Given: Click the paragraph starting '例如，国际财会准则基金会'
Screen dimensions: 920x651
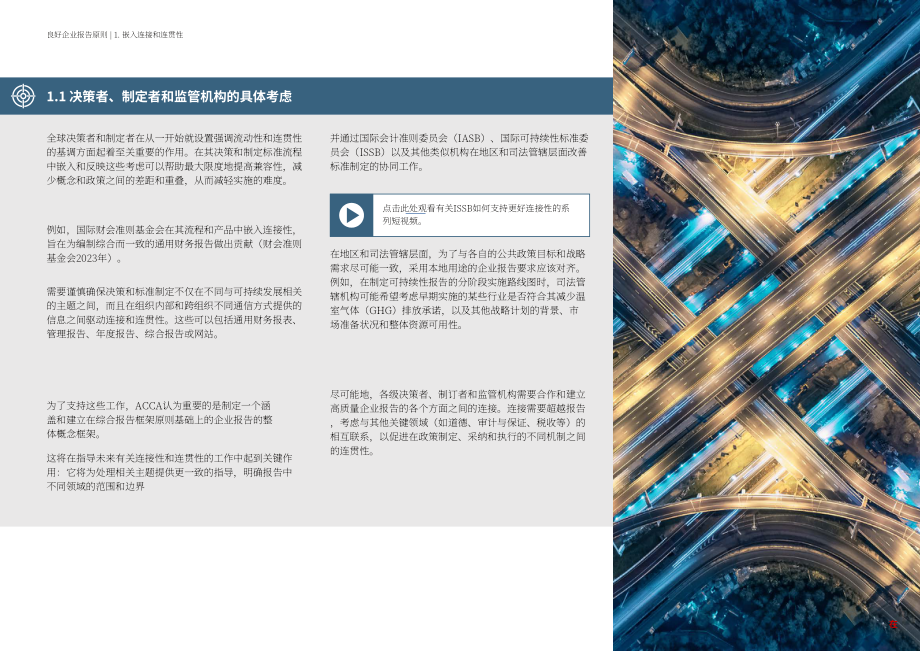Looking at the screenshot, I should tap(174, 244).
